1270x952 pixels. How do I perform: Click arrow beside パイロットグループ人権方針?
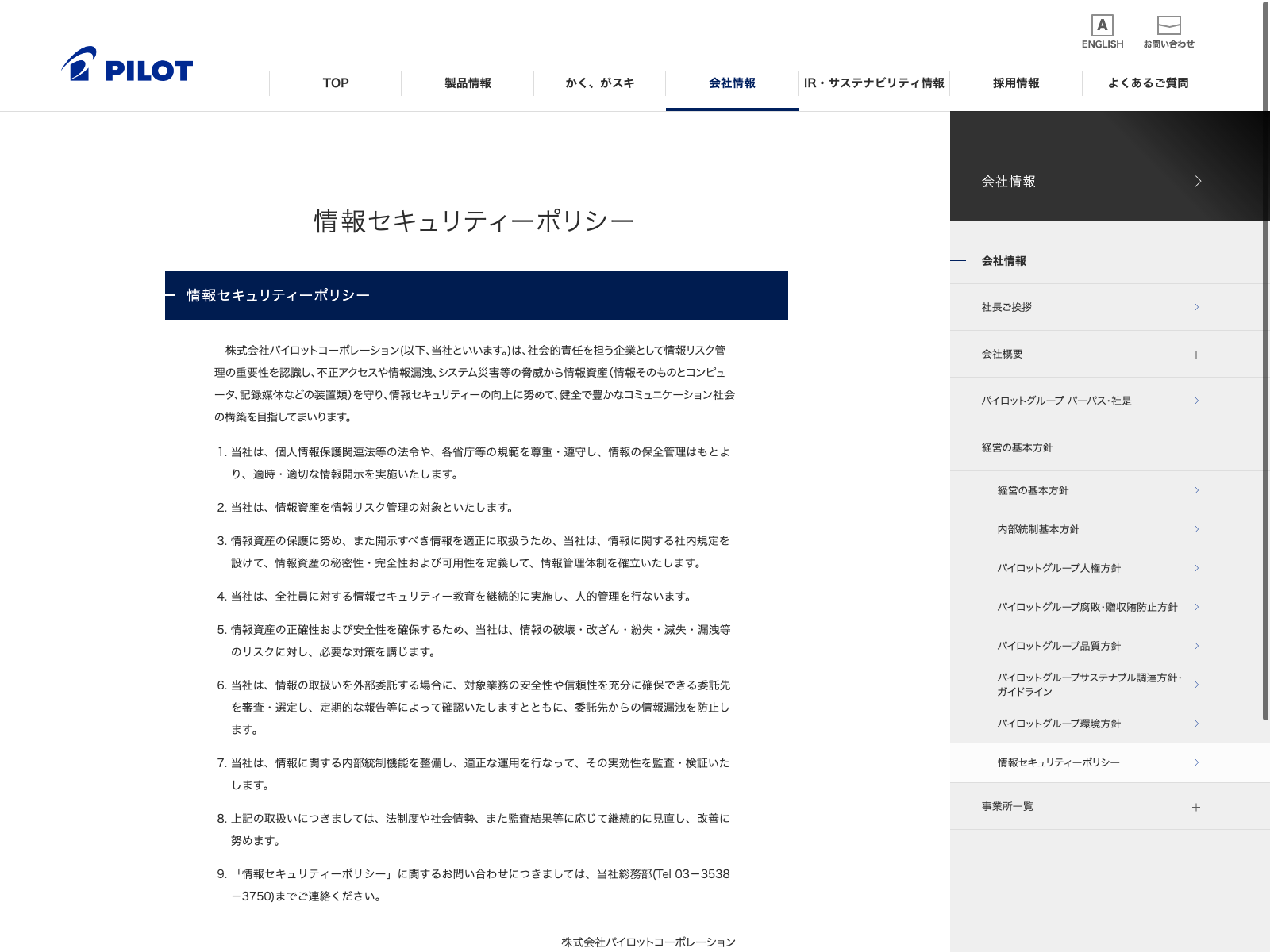tap(1196, 568)
